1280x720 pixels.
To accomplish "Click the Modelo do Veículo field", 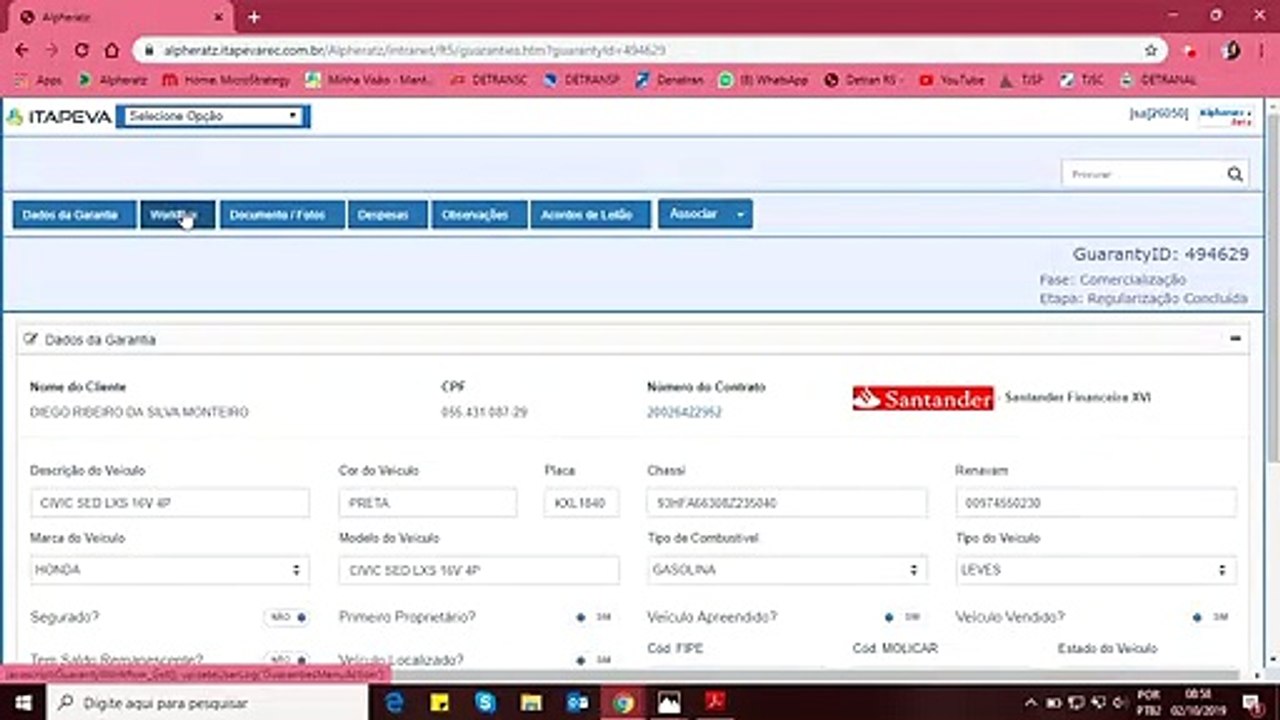I will pos(479,570).
